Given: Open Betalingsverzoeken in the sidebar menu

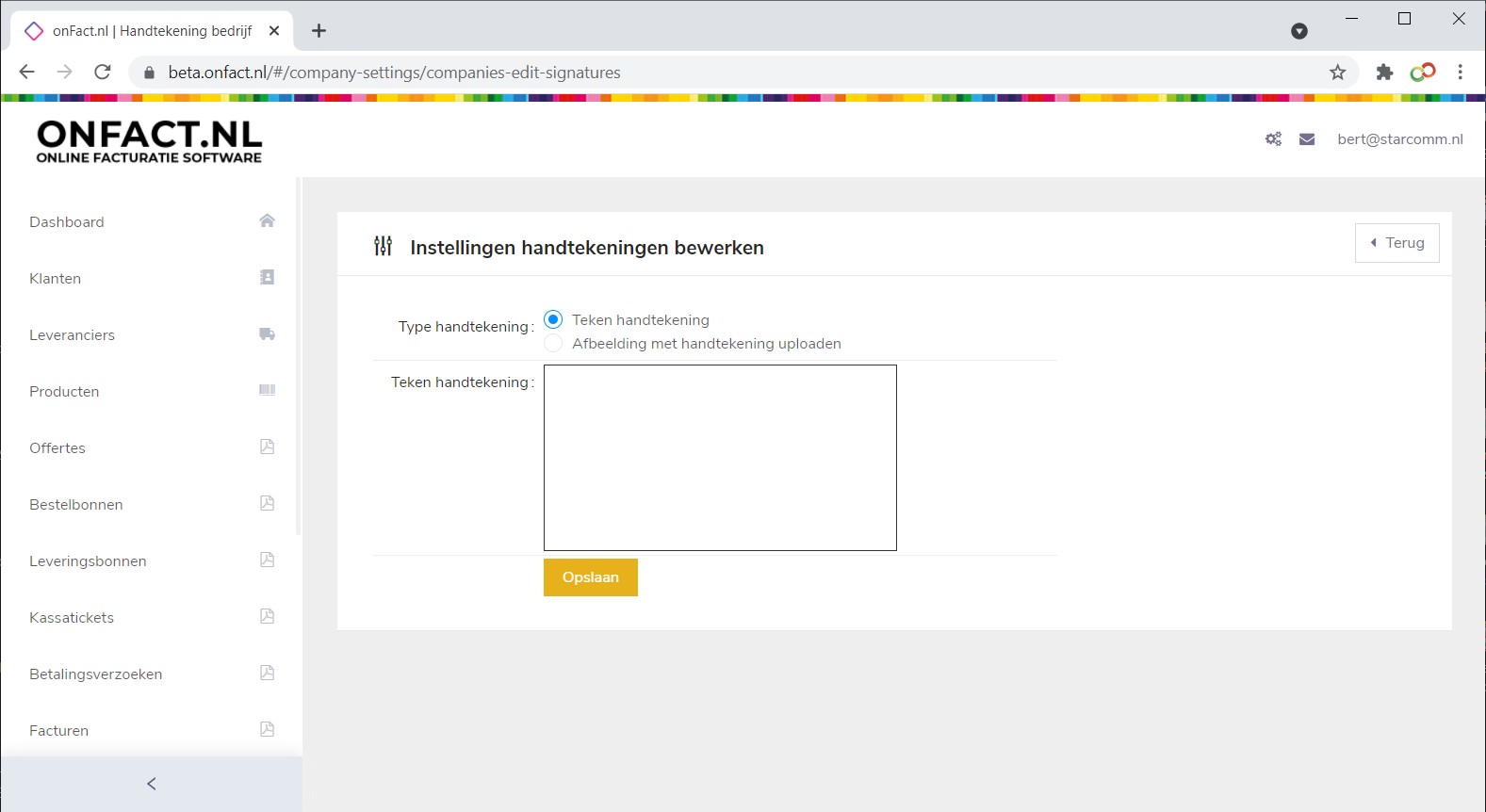Looking at the screenshot, I should [95, 674].
